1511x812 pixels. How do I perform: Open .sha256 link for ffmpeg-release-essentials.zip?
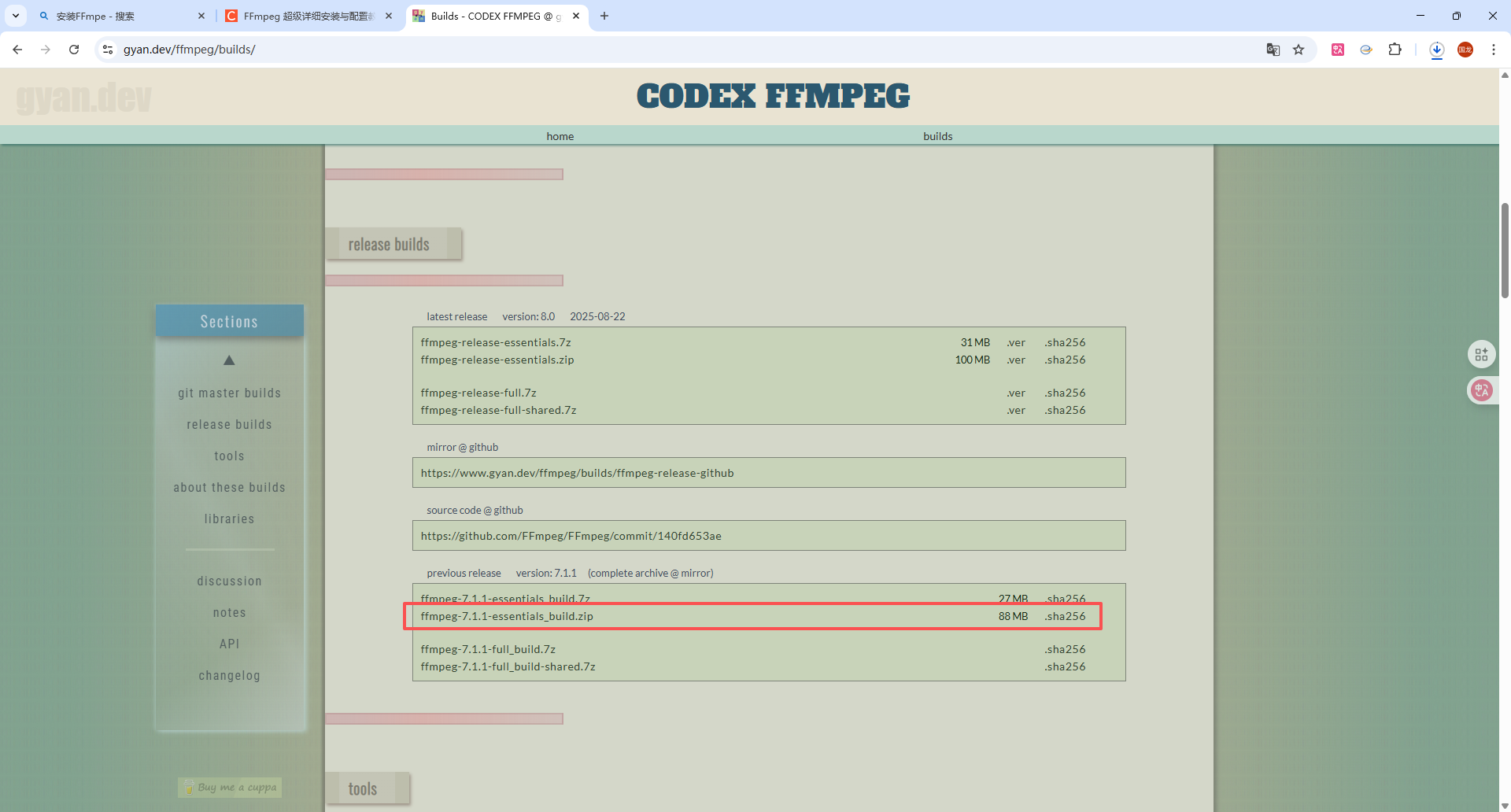click(x=1066, y=360)
